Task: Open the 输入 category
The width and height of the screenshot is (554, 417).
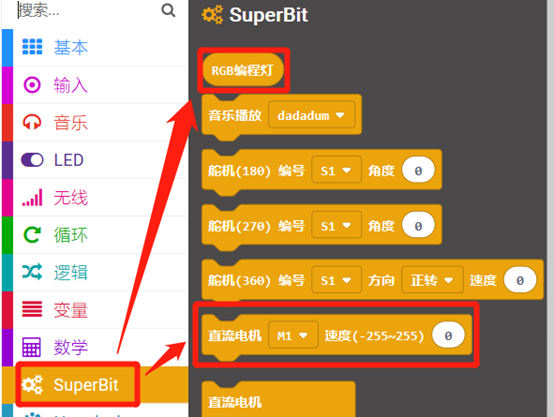Action: (95, 85)
